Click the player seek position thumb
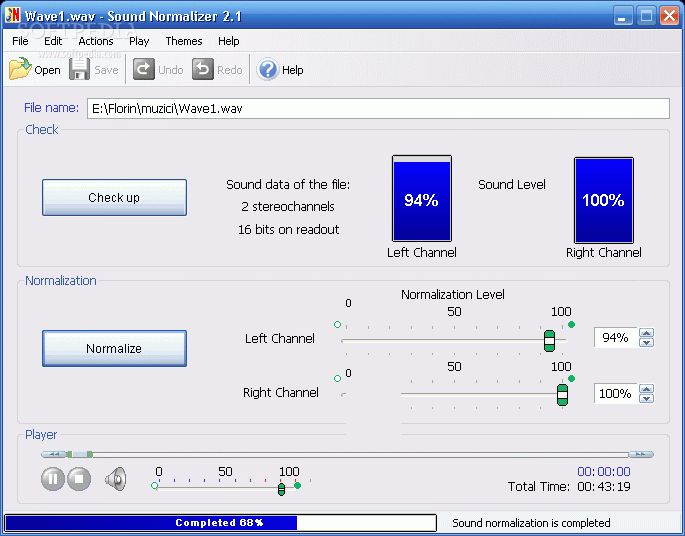Screen dimensions: 685x536 point(80,454)
